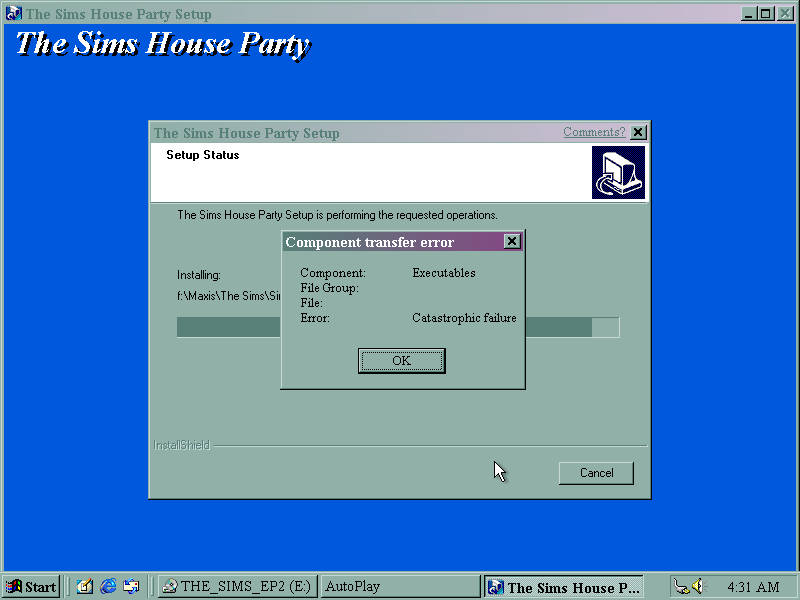
Task: Open the Windows Start menu
Action: (x=31, y=587)
